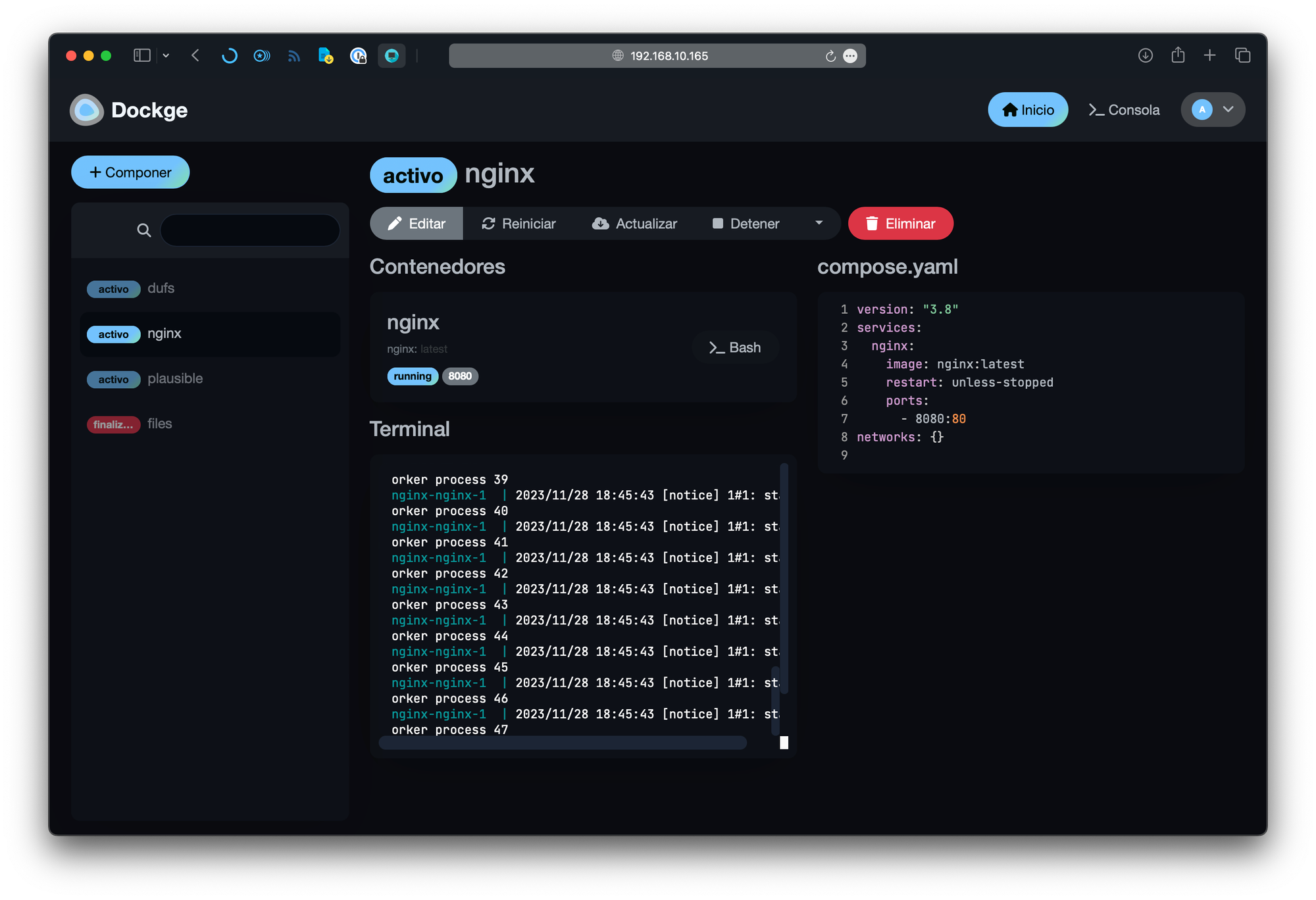The image size is (1316, 900).
Task: Toggle the Safari sidebar icon
Action: click(142, 56)
